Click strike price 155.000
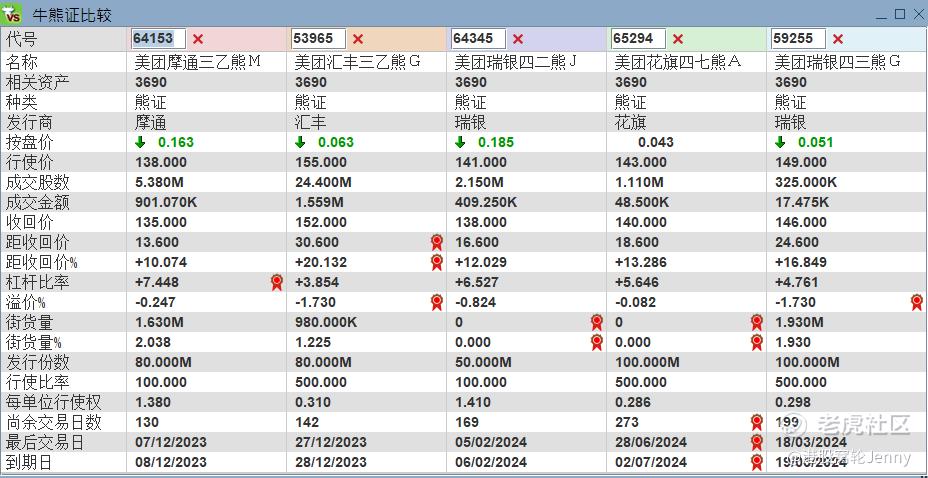928x478 pixels. (321, 162)
